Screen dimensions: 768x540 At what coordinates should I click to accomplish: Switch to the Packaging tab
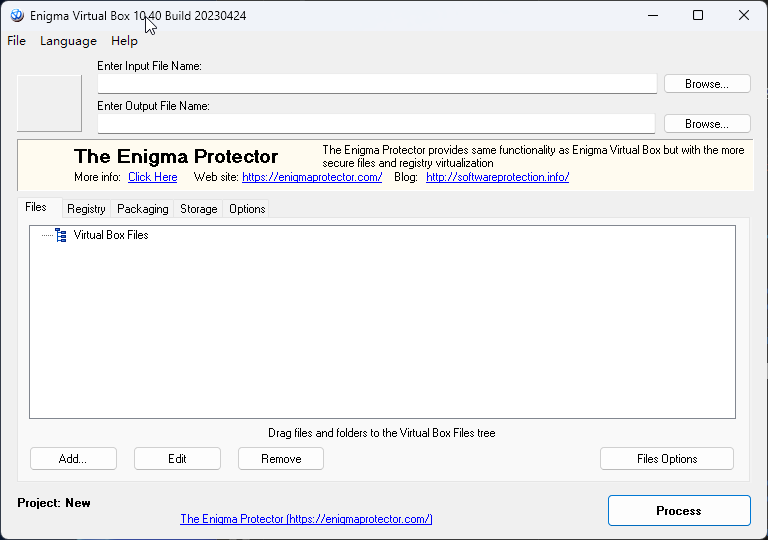pos(143,209)
